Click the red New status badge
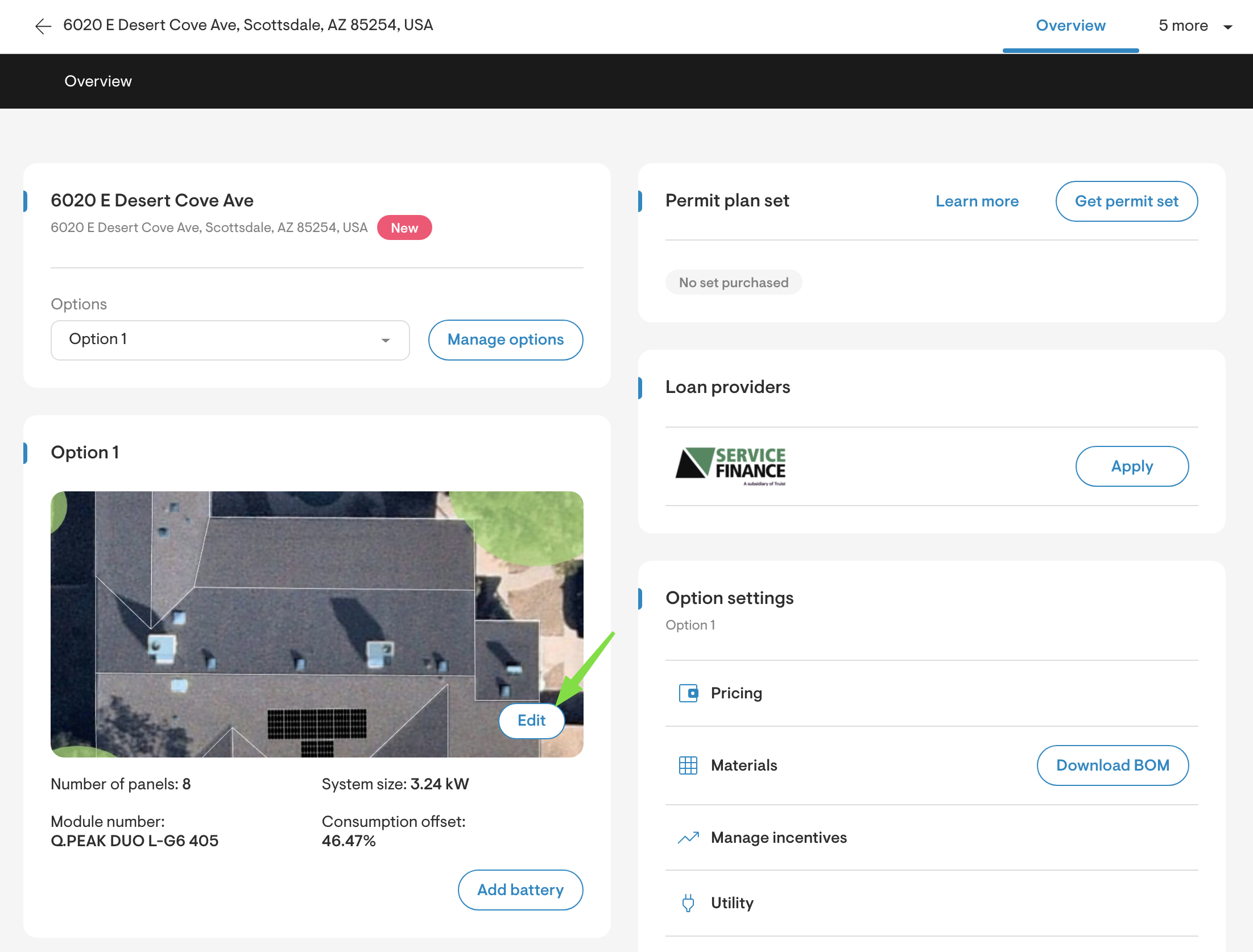 pyautogui.click(x=404, y=228)
